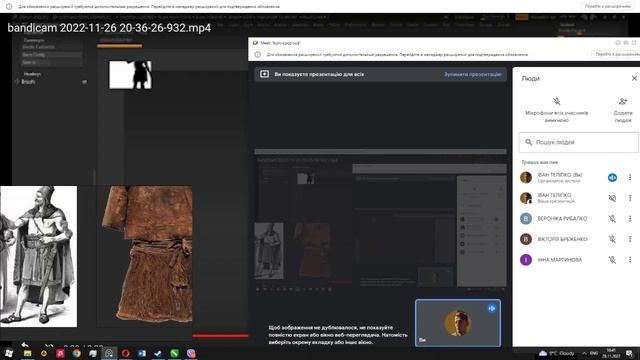Click the Додати людей add-person icon
The image size is (640, 360).
(x=622, y=101)
